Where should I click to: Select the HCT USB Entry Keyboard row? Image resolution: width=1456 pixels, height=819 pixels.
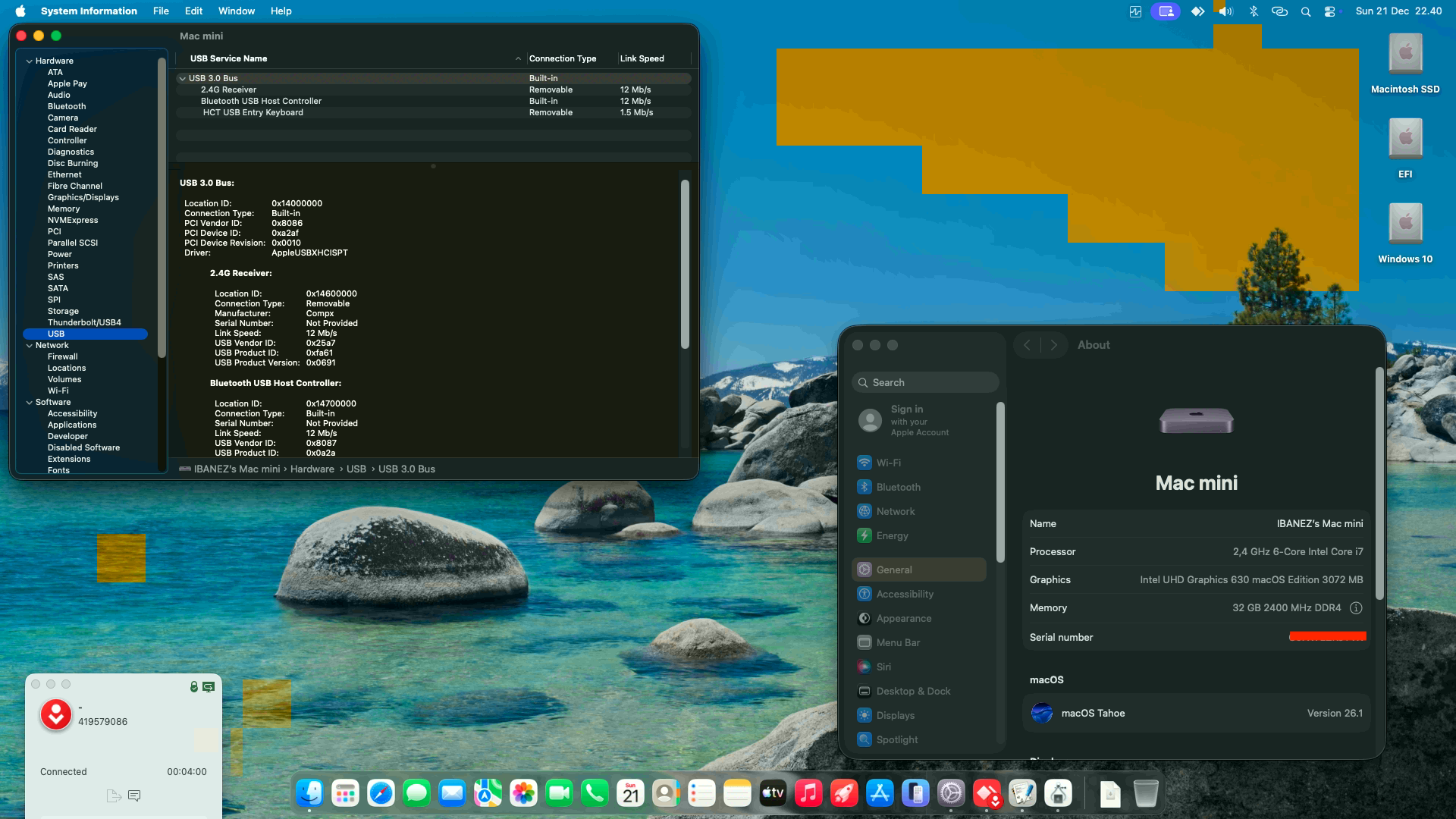(x=433, y=113)
